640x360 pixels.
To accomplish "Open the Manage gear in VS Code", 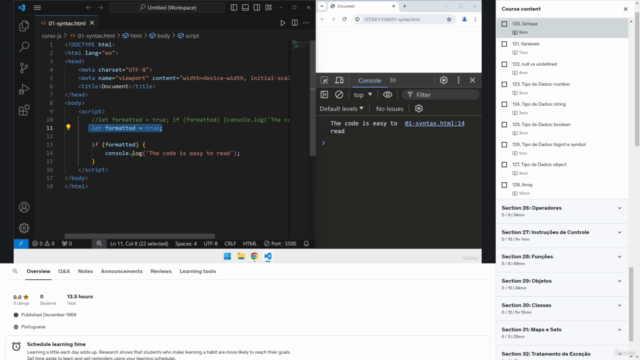I will (x=24, y=228).
